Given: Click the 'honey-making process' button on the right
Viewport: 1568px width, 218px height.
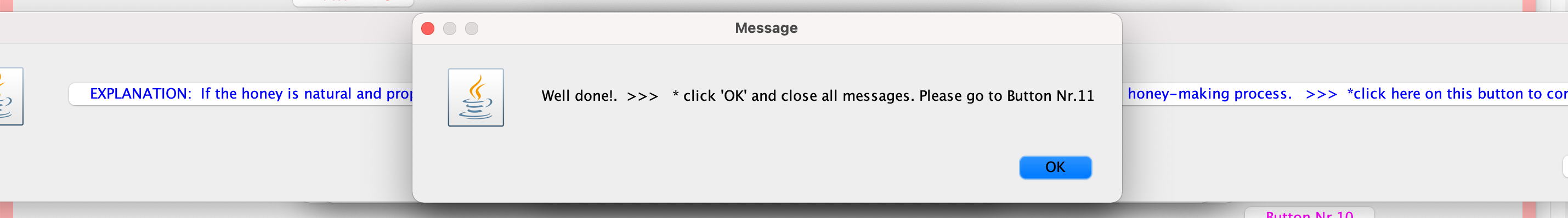Looking at the screenshot, I should pyautogui.click(x=1345, y=94).
